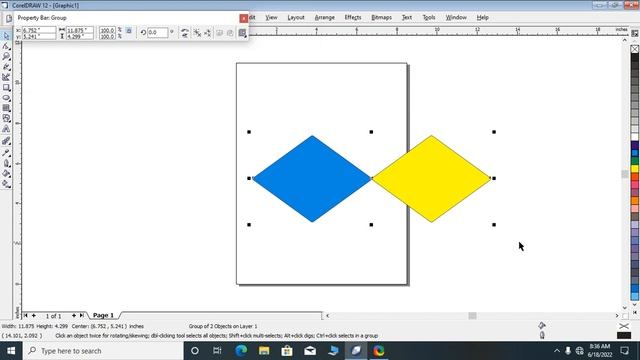Screen dimensions: 640x360
Task: Open the Help menu
Action: [x=483, y=18]
